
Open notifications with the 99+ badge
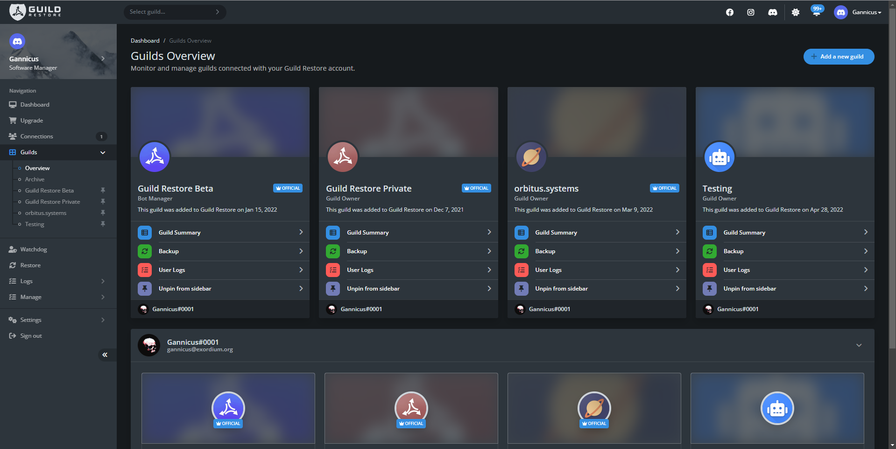tap(817, 11)
